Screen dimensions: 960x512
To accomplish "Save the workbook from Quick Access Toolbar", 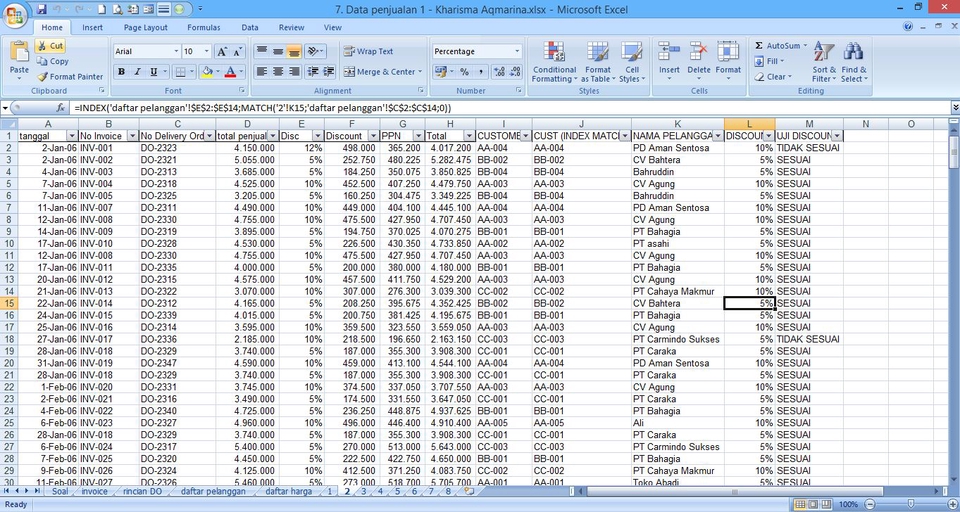I will (42, 9).
